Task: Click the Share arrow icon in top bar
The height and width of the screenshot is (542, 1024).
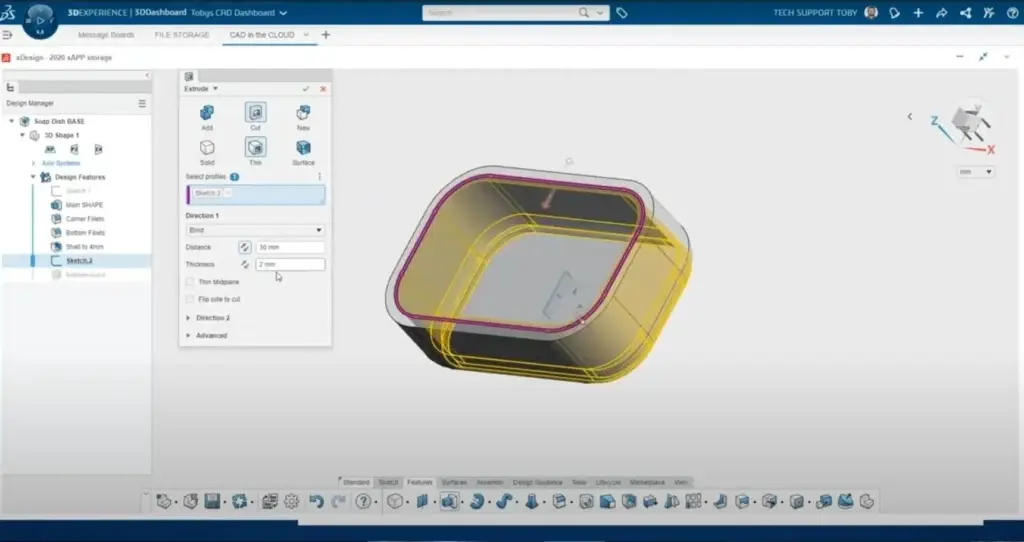Action: coord(941,13)
